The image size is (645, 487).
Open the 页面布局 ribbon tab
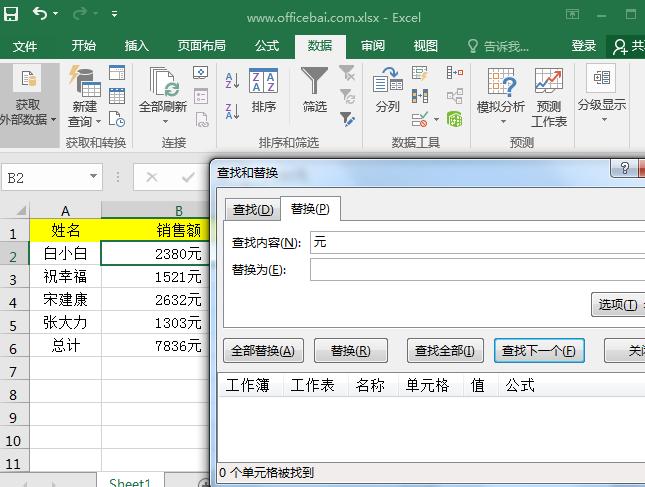click(202, 46)
